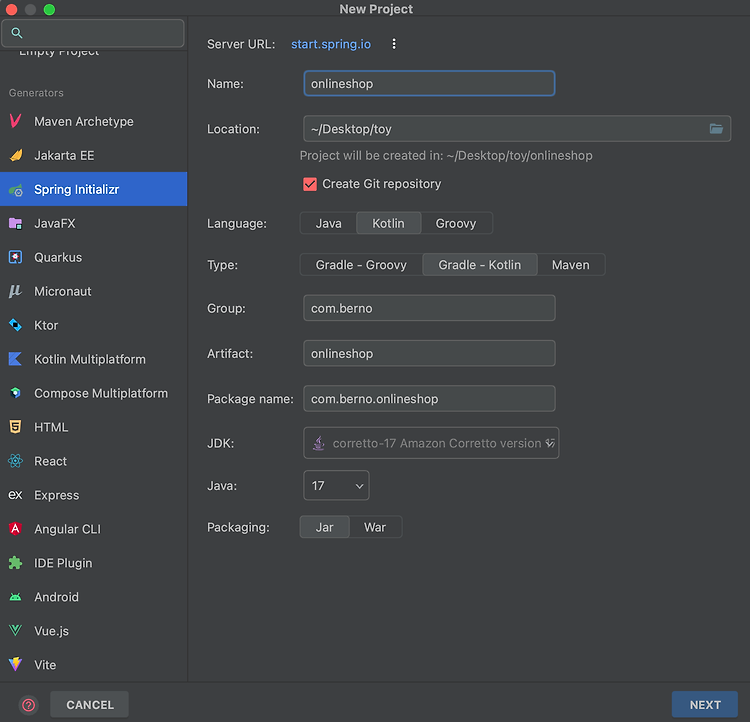This screenshot has width=750, height=722.
Task: Open the help question mark icon
Action: pos(29,704)
